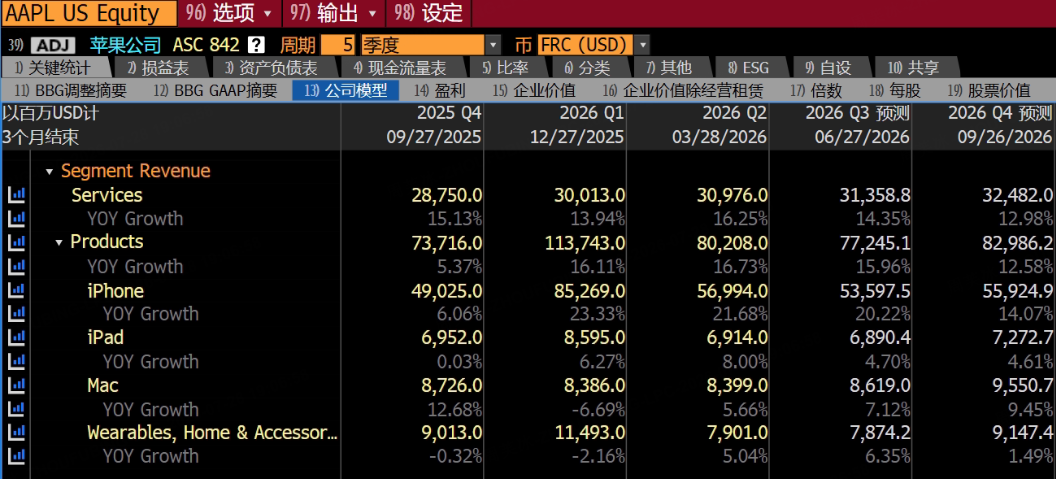
Task: Open the 选项 options menu
Action: (x=230, y=13)
